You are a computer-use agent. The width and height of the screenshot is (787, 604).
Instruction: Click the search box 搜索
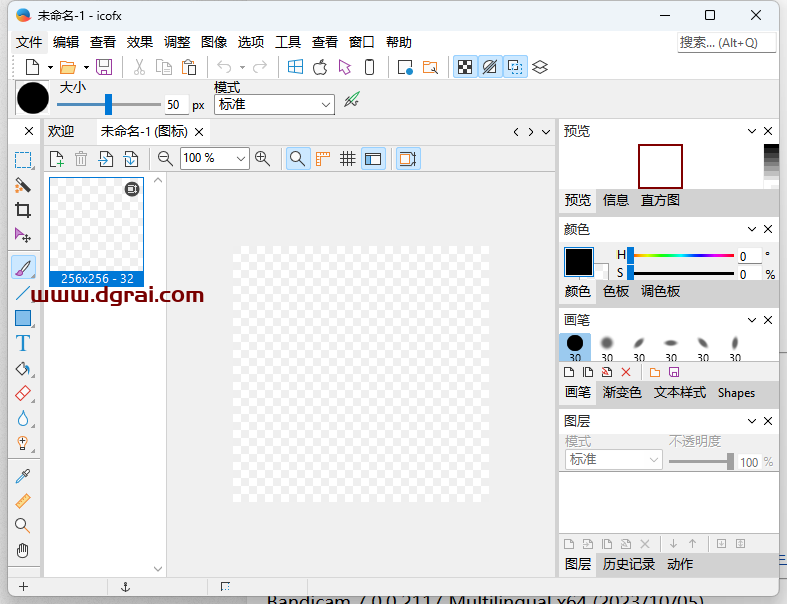point(726,43)
